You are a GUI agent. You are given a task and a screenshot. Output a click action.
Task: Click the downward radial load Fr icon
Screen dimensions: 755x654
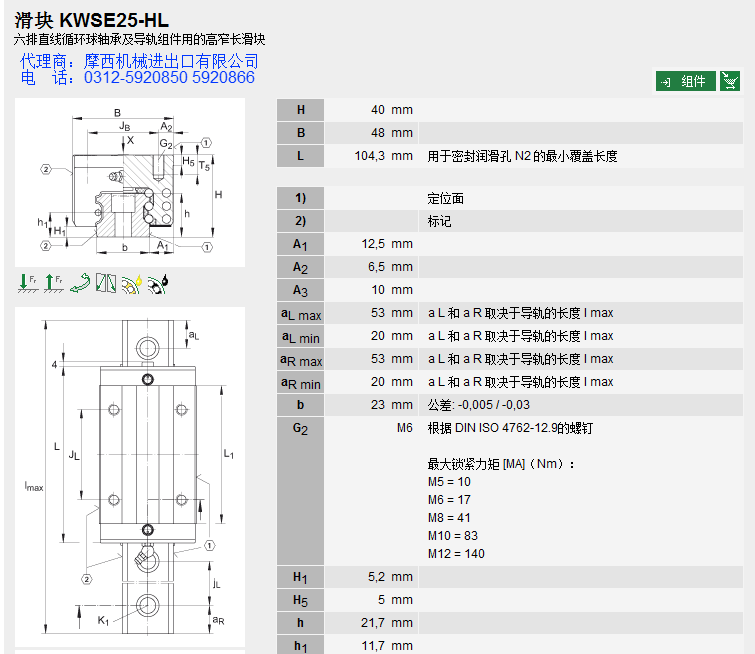tap(27, 283)
